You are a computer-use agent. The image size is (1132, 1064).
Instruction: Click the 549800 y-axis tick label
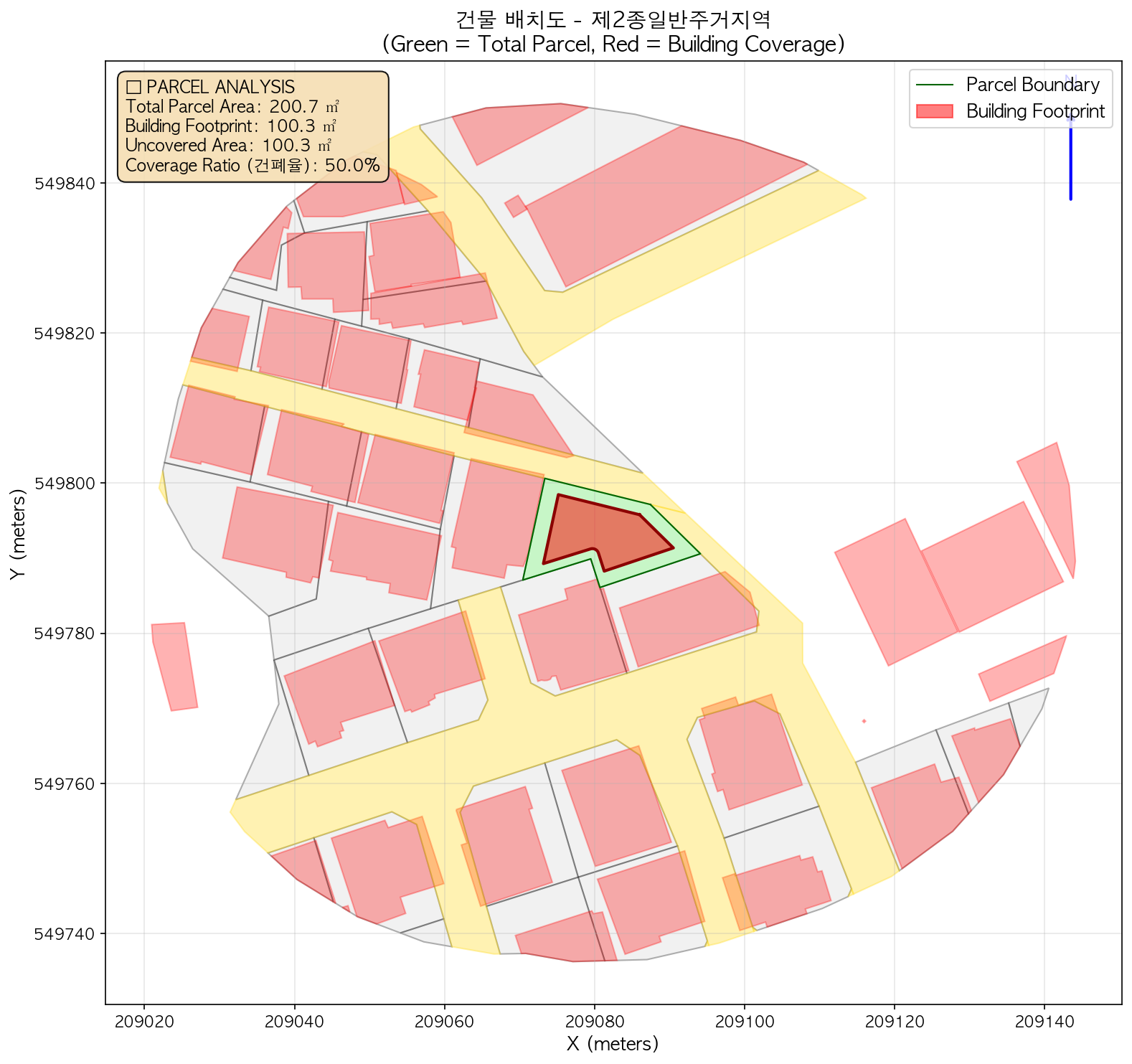coord(67,484)
